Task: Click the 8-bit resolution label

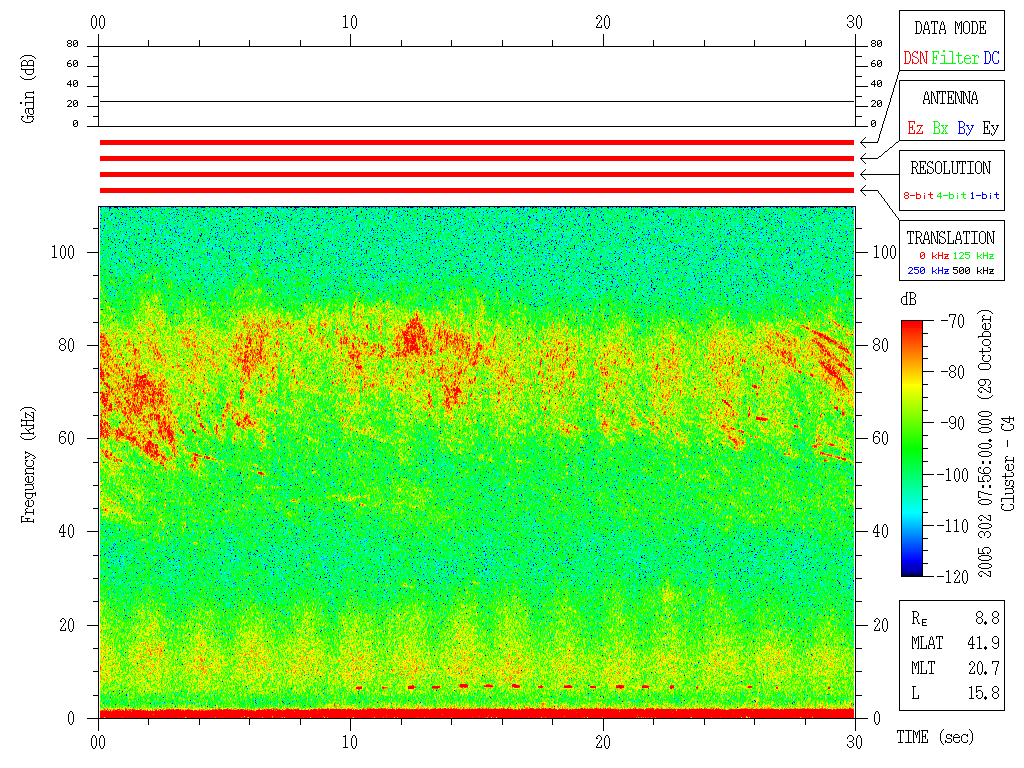Action: [918, 196]
